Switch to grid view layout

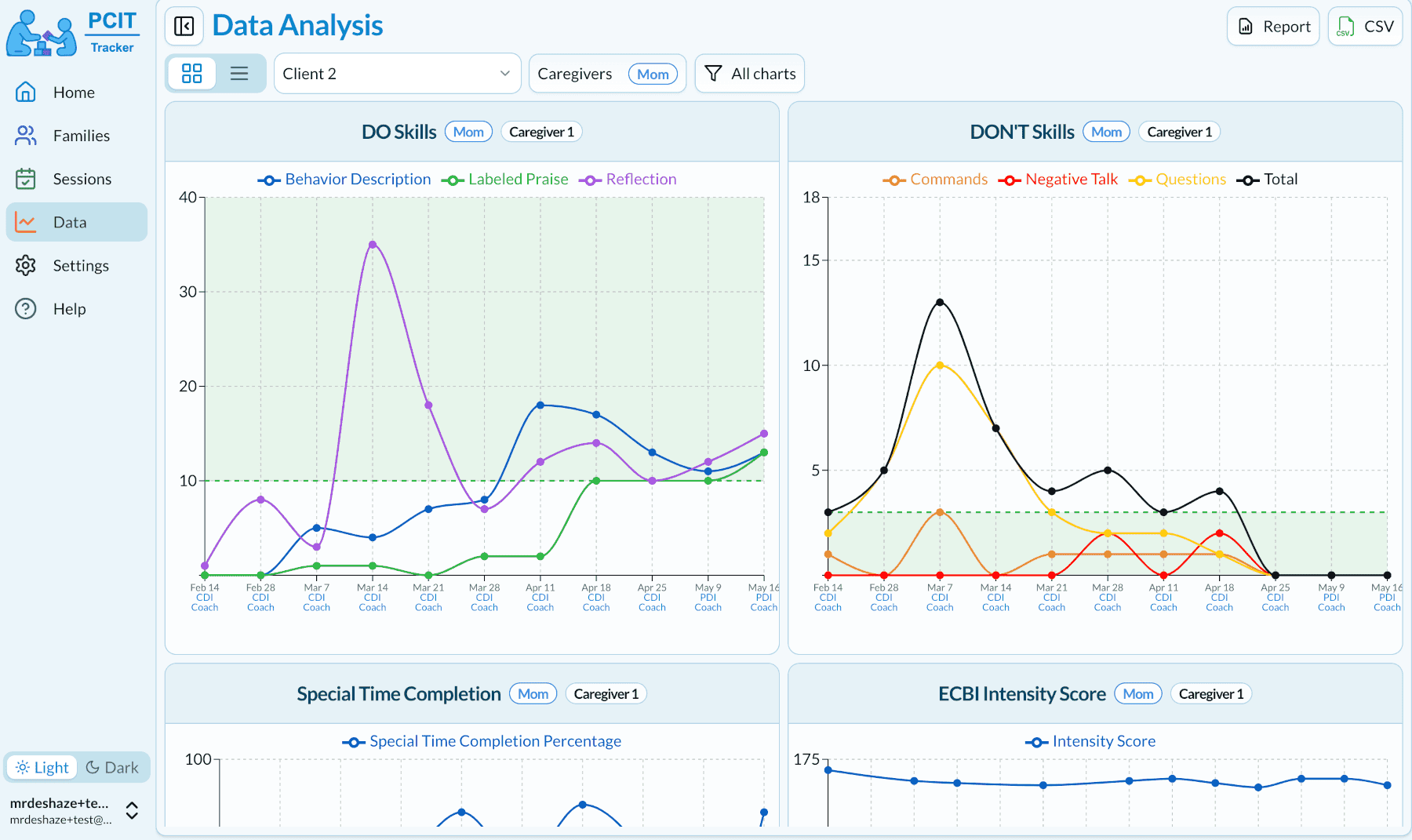pos(192,74)
